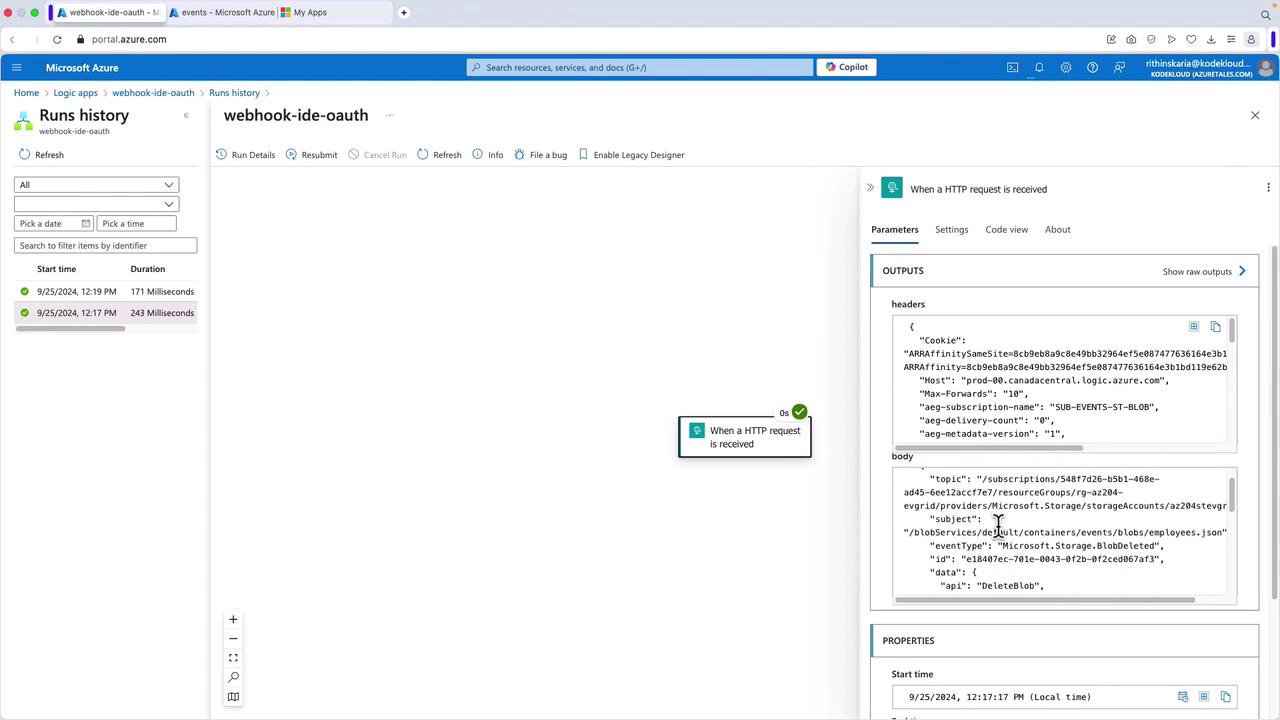Close the webhook-ide-oauth blade
1280x720 pixels.
point(1255,115)
